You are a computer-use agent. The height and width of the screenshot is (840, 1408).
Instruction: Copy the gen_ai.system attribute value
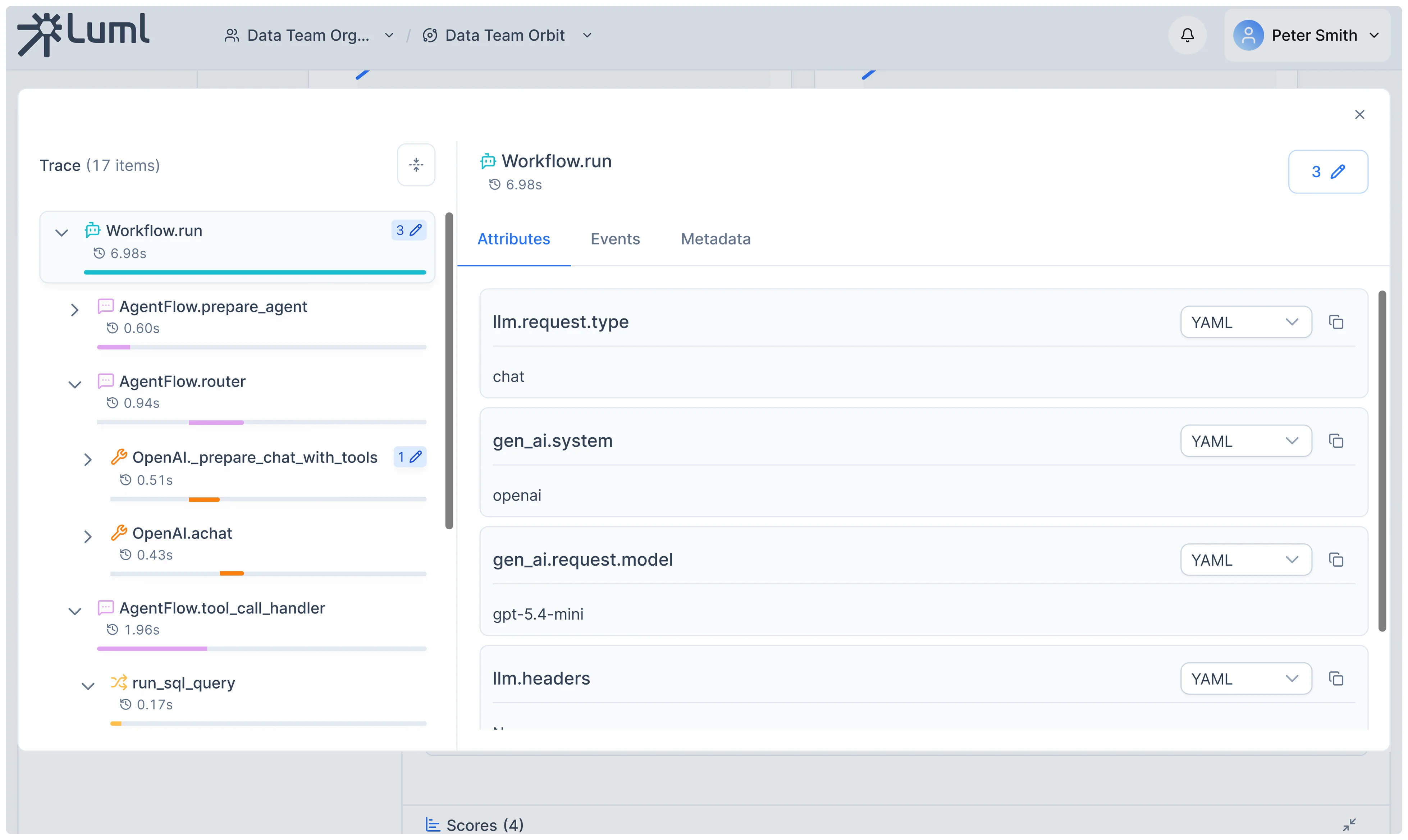pyautogui.click(x=1336, y=441)
